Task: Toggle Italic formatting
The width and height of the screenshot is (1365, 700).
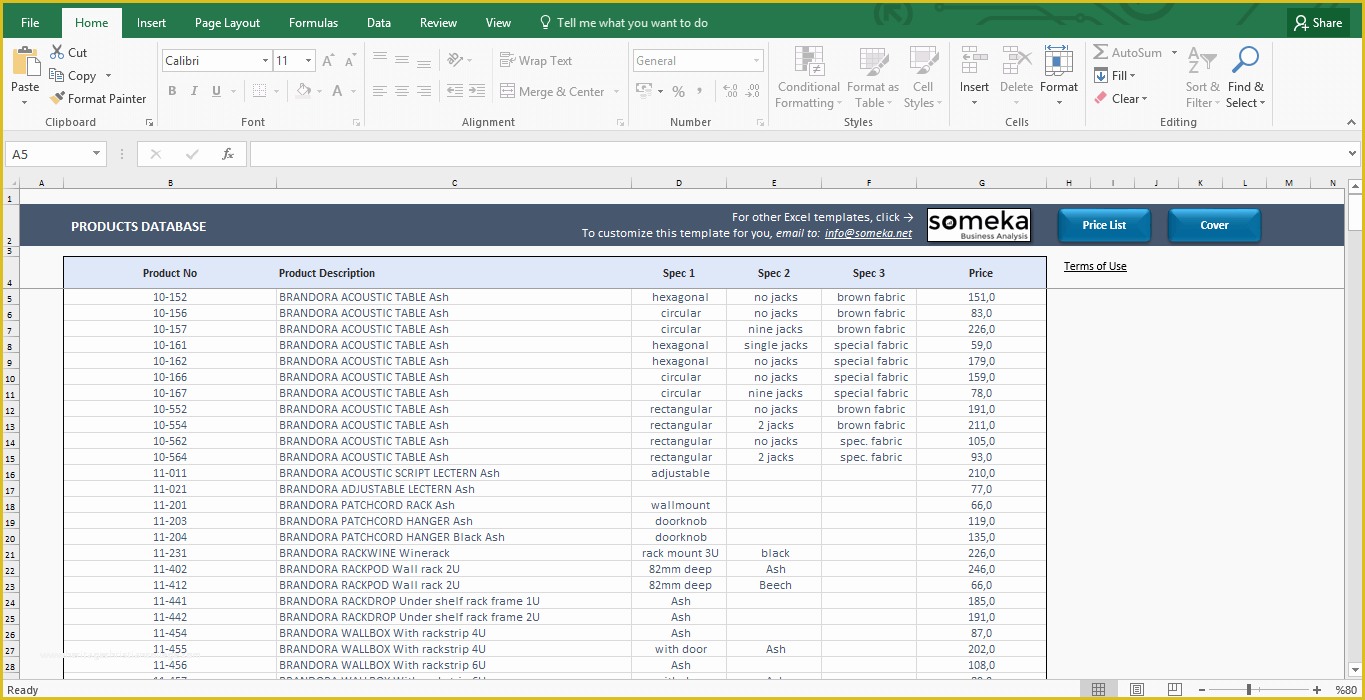Action: [194, 91]
